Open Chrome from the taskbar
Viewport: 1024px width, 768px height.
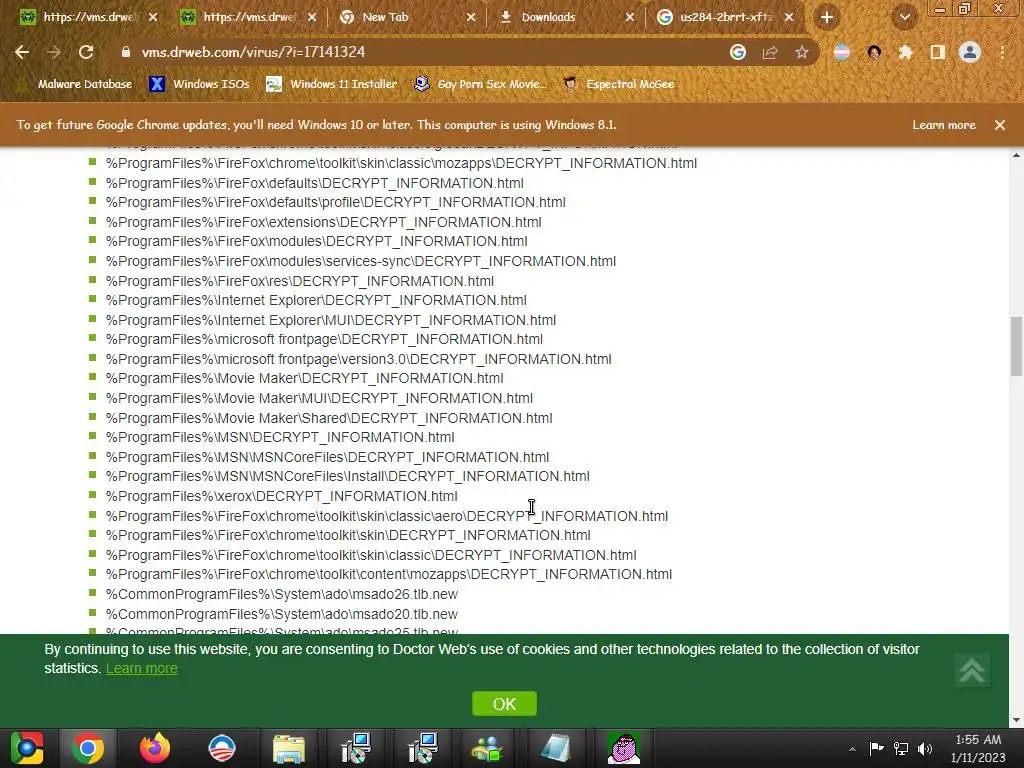(x=88, y=748)
